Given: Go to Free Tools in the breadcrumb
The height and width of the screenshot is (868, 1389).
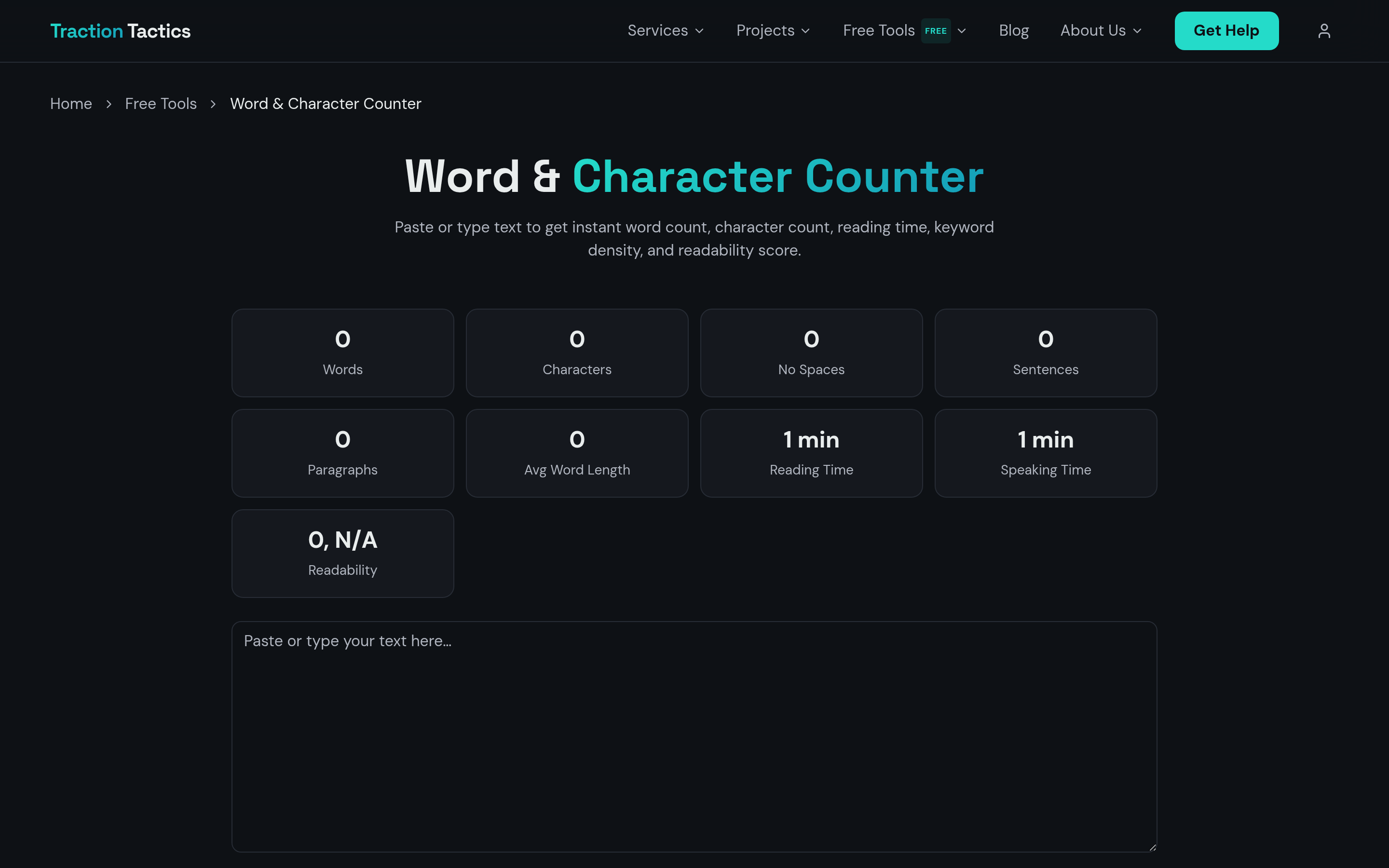Looking at the screenshot, I should (x=161, y=104).
